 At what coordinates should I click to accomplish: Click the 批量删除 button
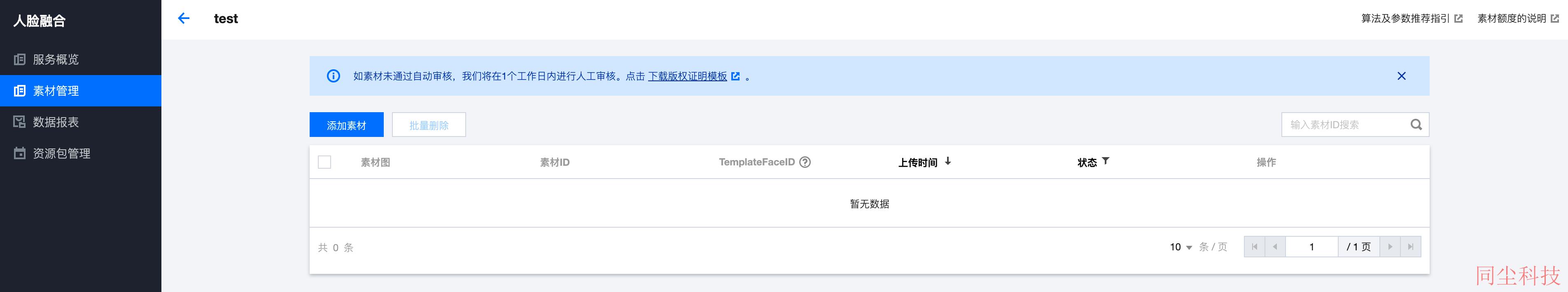(x=429, y=125)
